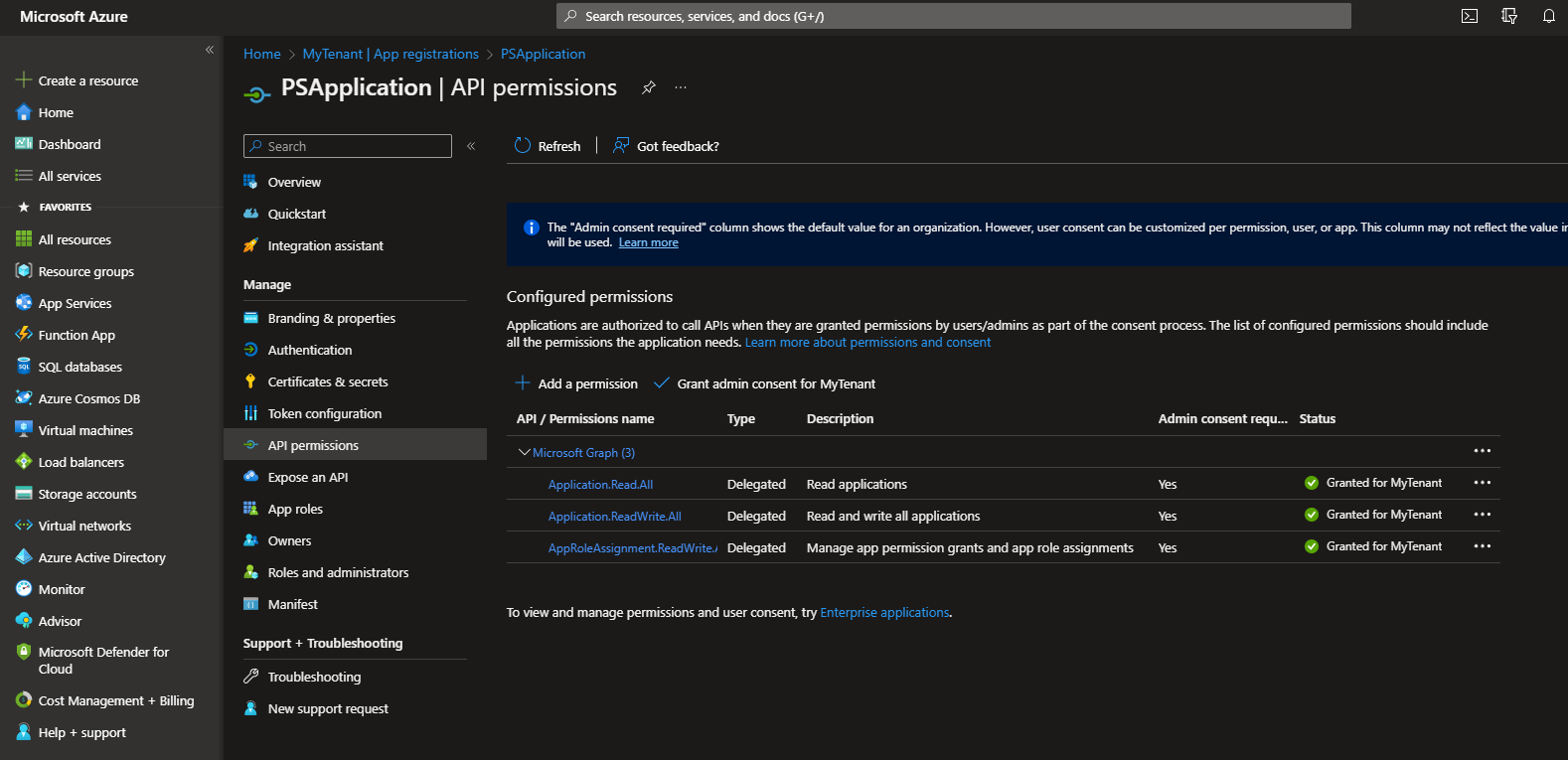Screen dimensions: 1568x760
Task: Open the Application.Read.All permission link
Action: (600, 484)
